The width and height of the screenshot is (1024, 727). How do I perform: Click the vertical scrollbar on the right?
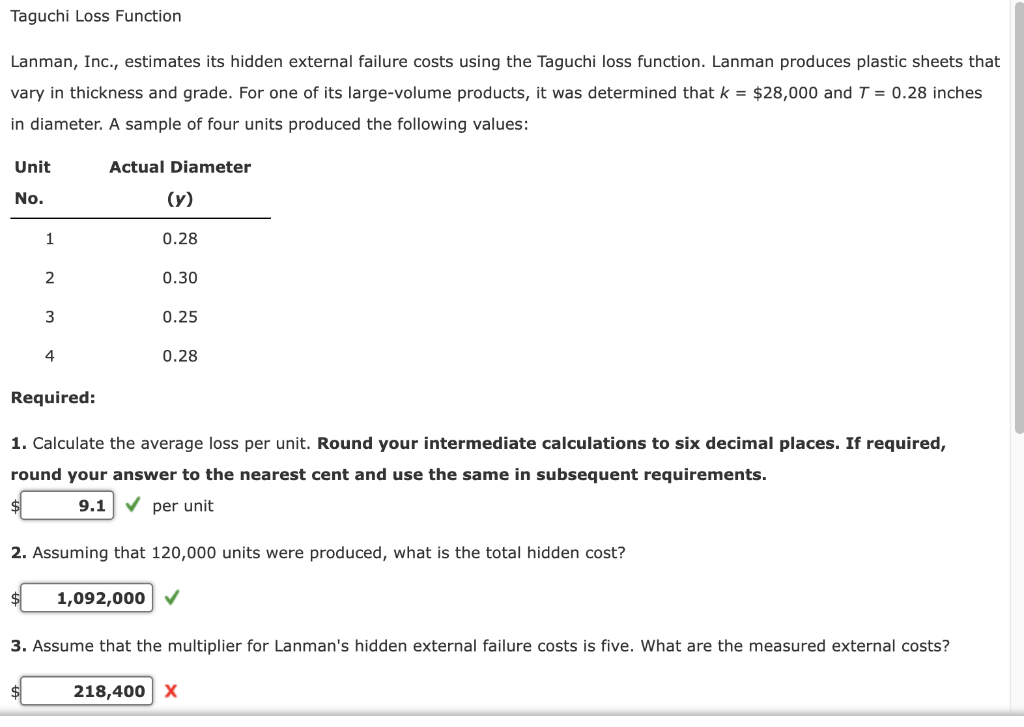pyautogui.click(x=1019, y=219)
